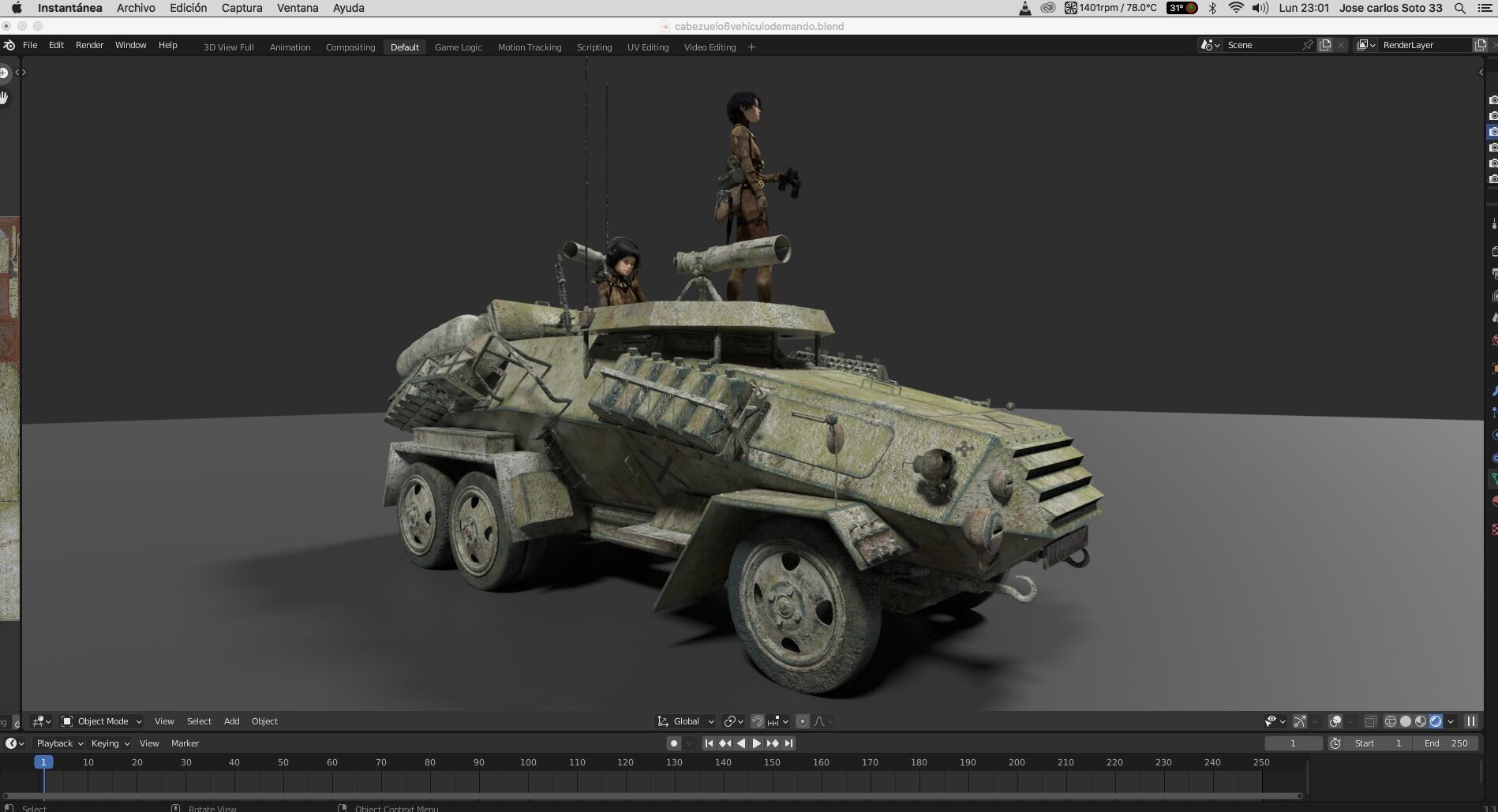Viewport: 1498px width, 812px height.
Task: Click the Blender logo icon
Action: (x=9, y=46)
